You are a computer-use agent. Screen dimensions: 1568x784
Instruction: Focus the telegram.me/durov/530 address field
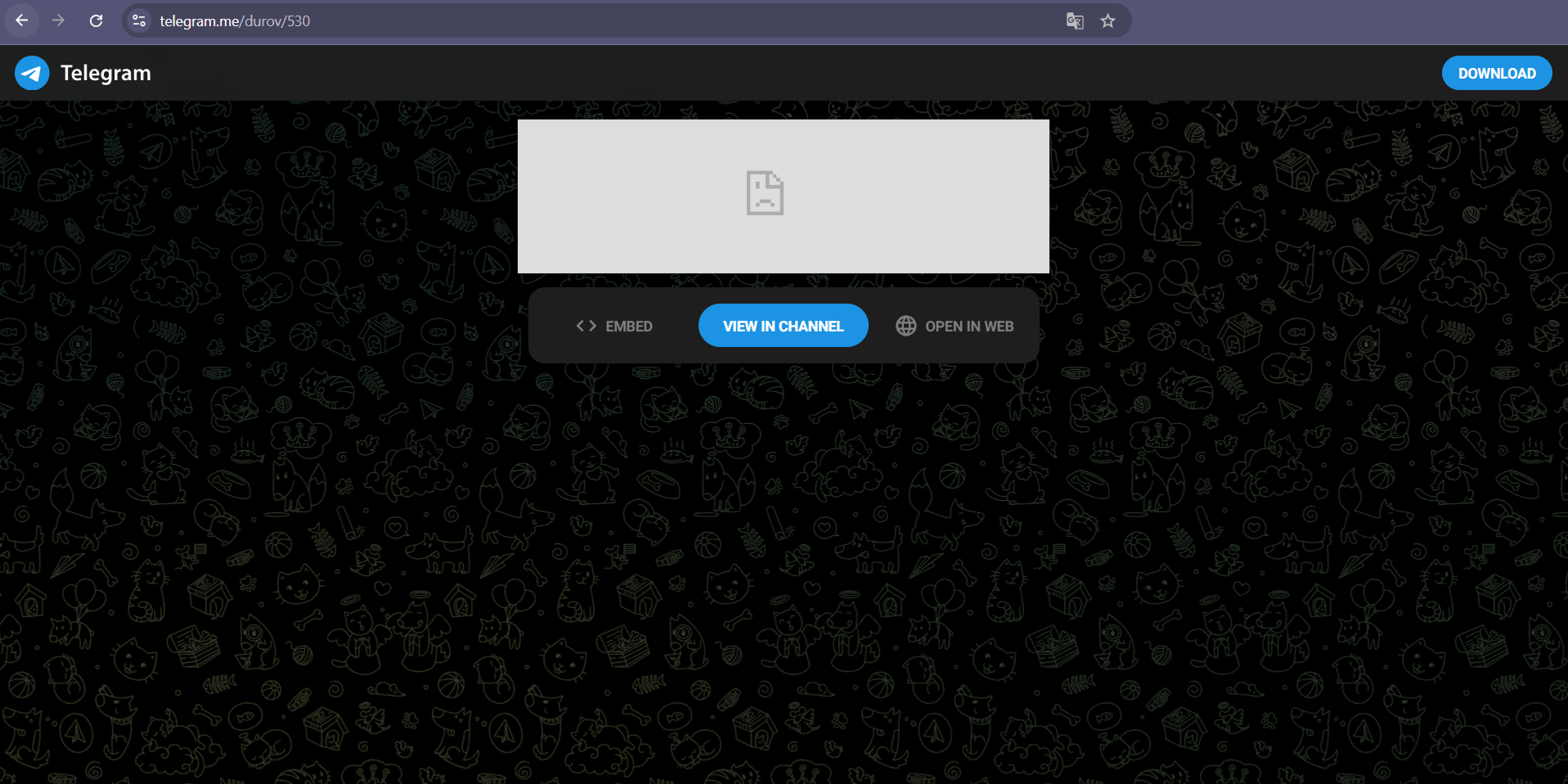point(605,20)
